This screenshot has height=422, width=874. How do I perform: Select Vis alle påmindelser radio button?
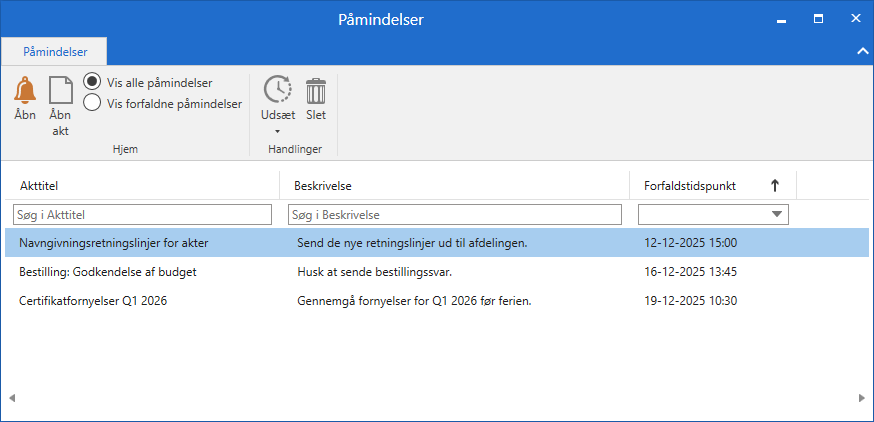92,83
